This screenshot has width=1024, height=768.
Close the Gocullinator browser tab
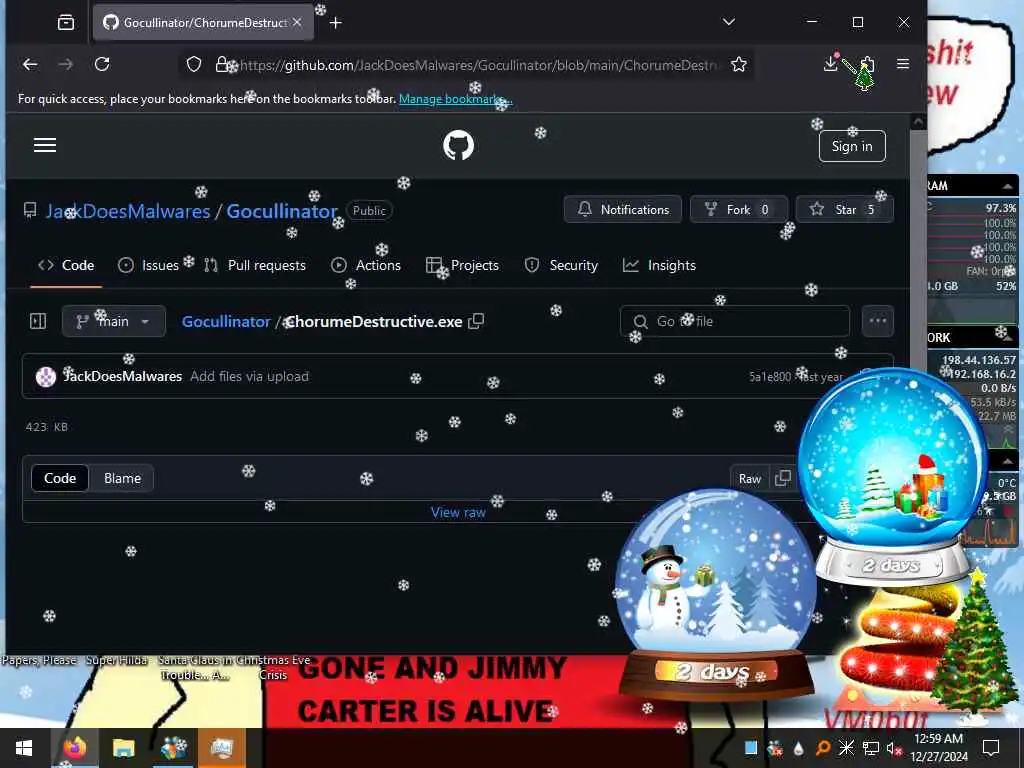pos(297,22)
